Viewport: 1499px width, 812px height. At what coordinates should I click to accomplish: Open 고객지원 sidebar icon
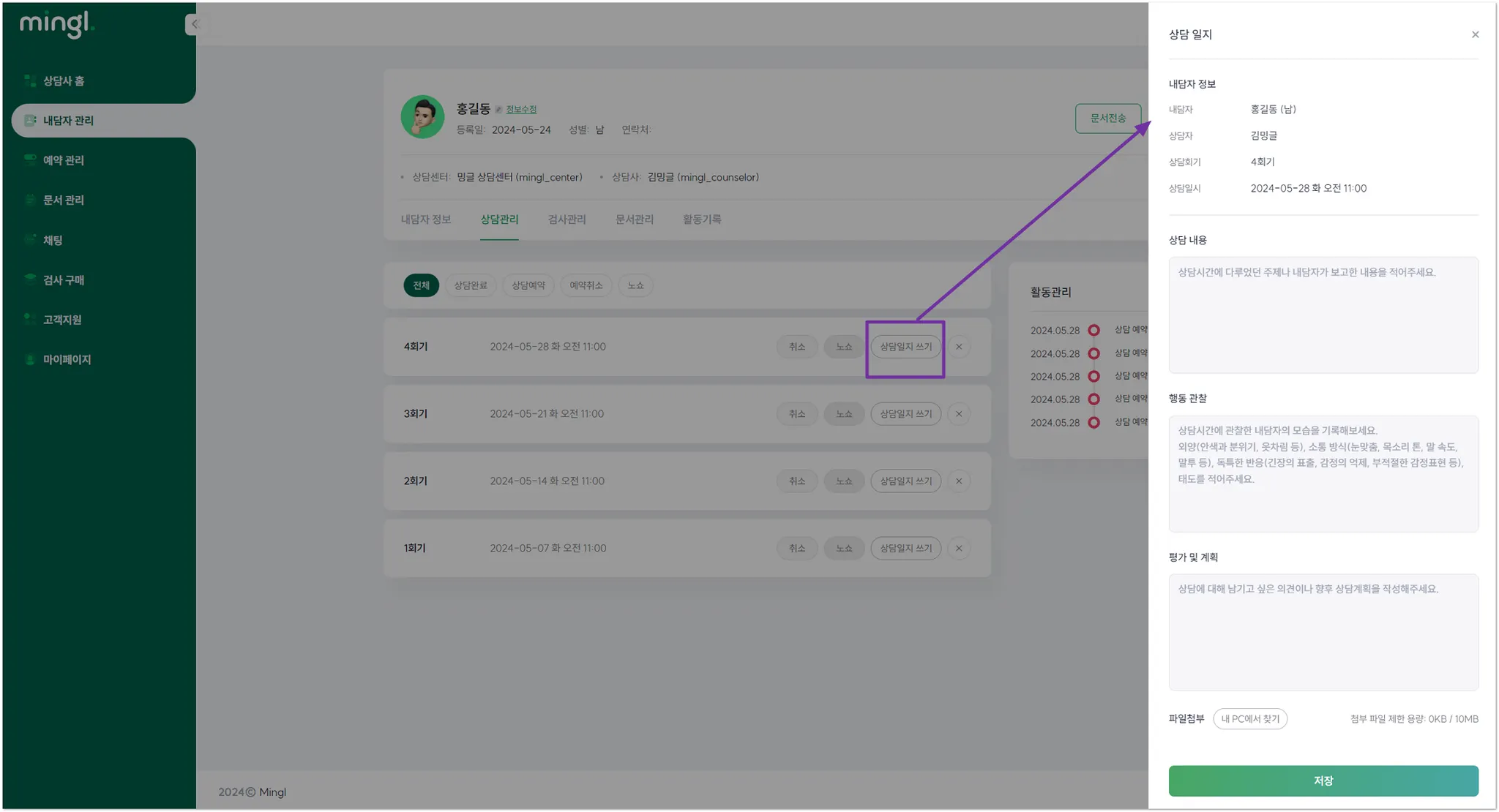30,320
